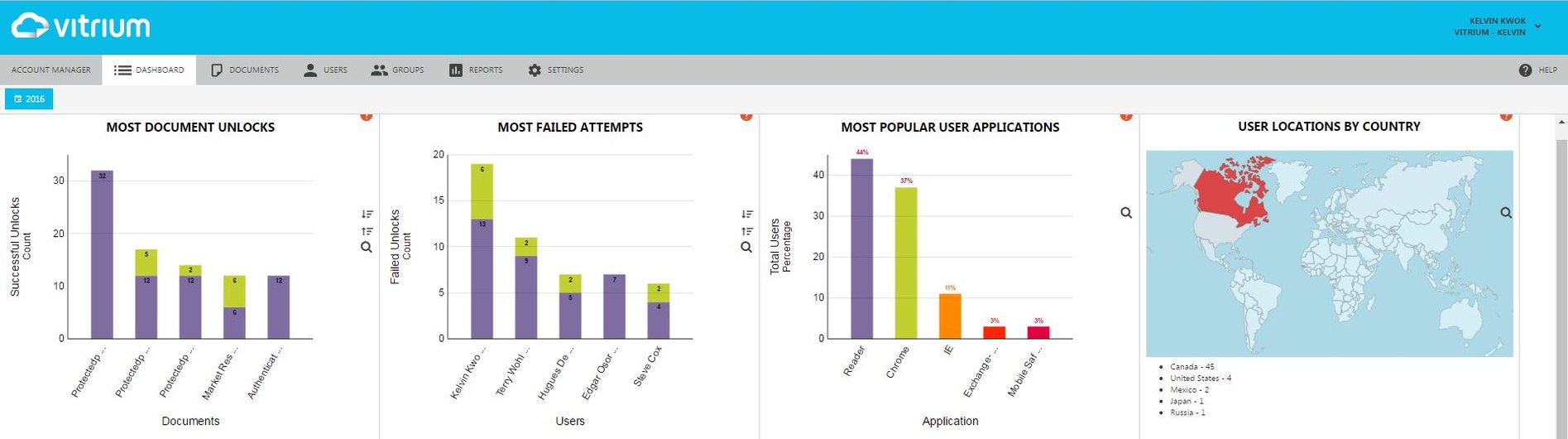Sort Most Failed Attempts chart ascending
This screenshot has height=439, width=1568.
click(x=746, y=231)
